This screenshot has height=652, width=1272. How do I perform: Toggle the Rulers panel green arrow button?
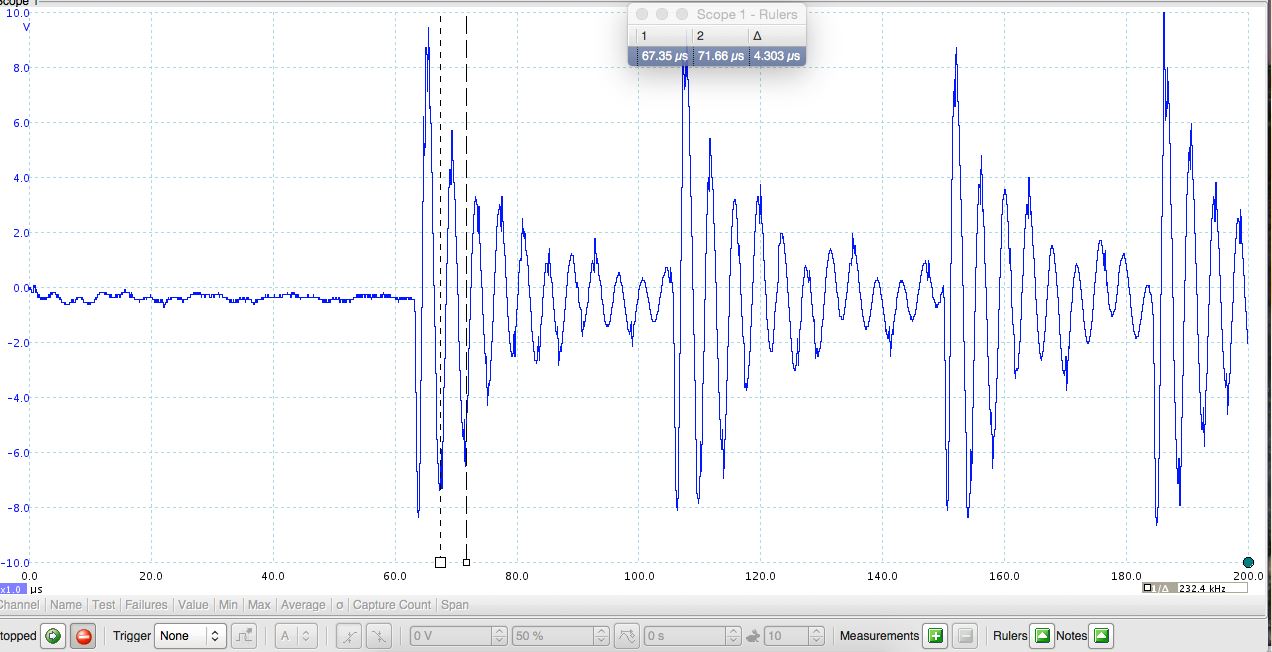click(1042, 636)
